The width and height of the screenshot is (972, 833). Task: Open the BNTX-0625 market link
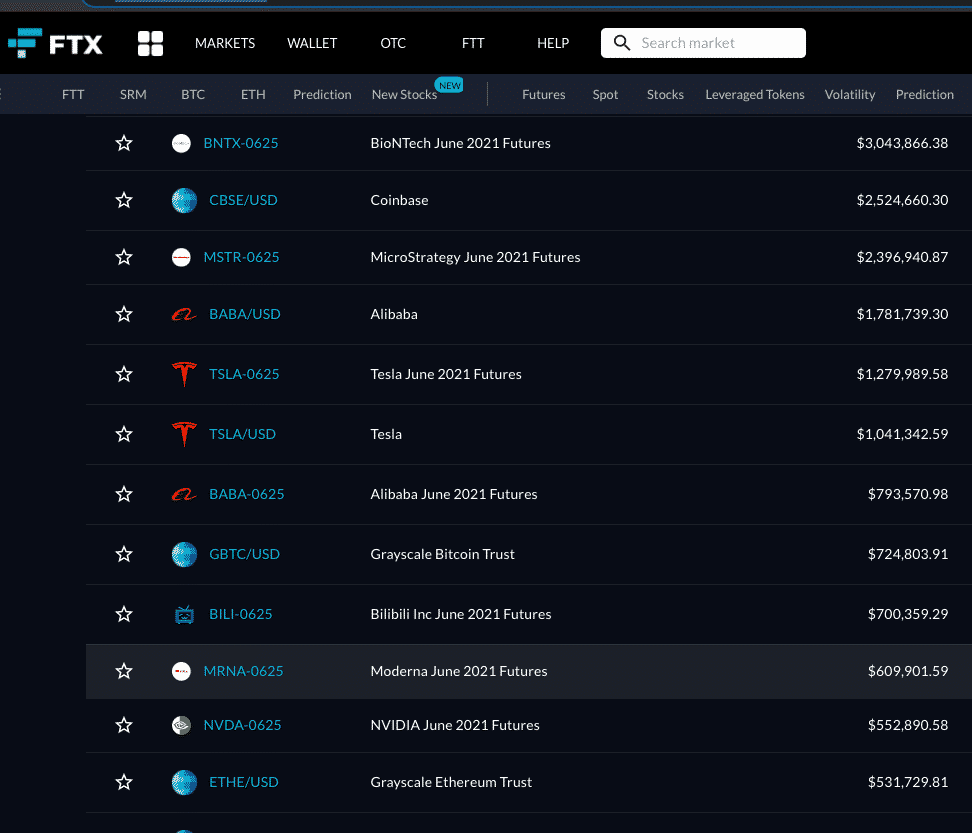[241, 143]
